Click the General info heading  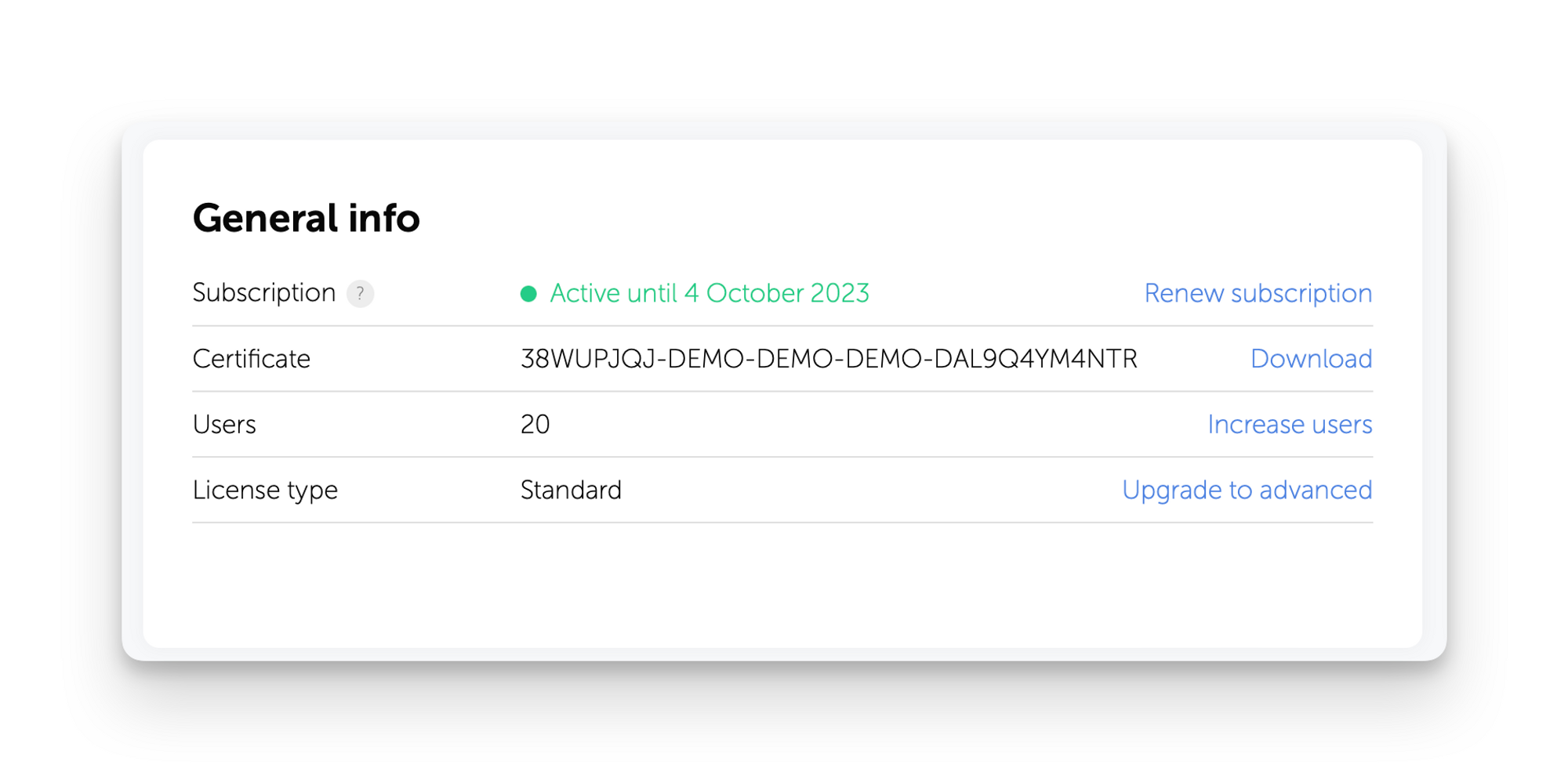click(x=307, y=219)
